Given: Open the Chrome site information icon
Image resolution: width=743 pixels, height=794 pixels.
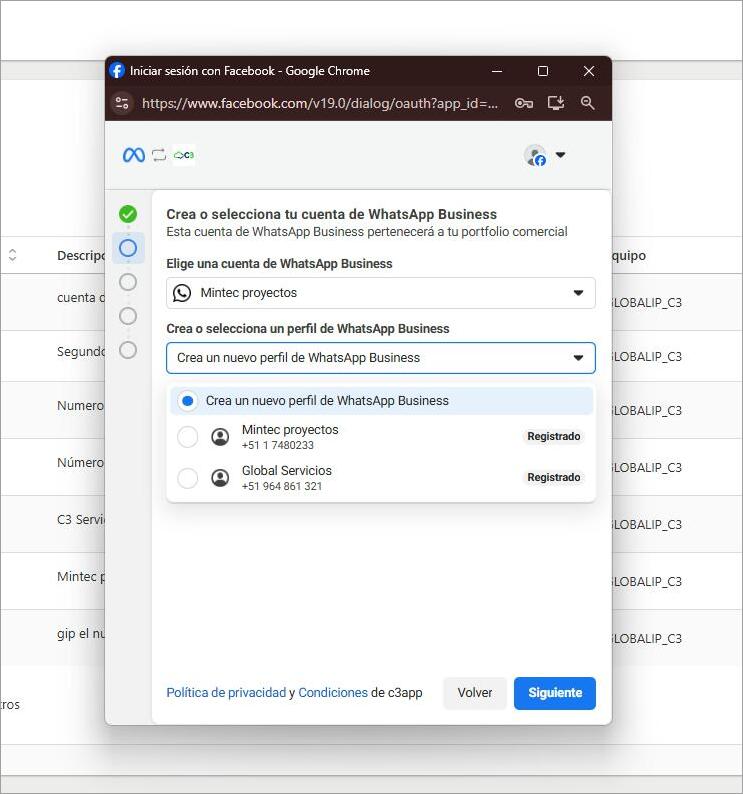Looking at the screenshot, I should pos(122,103).
